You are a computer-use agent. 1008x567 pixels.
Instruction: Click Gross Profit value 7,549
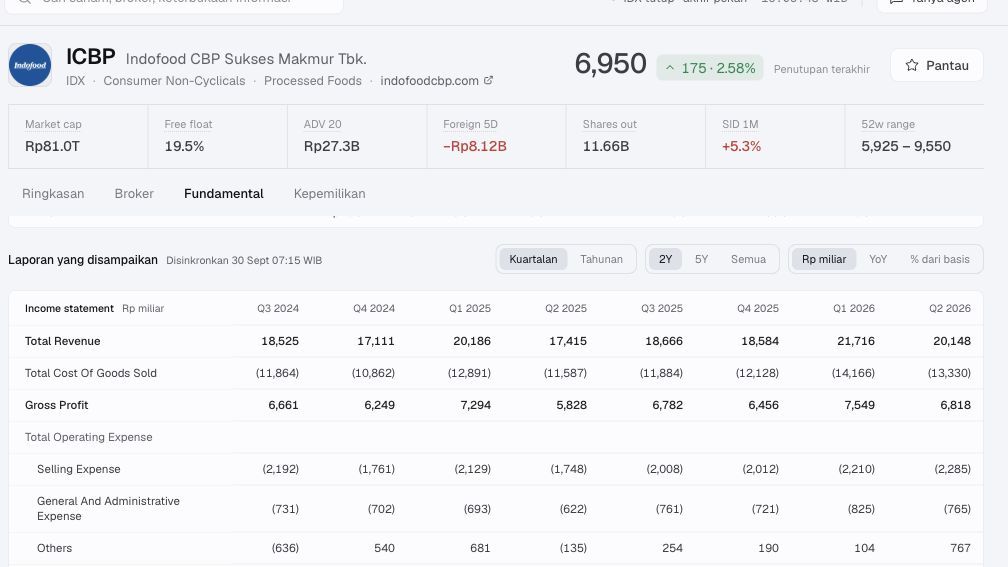[x=860, y=405]
